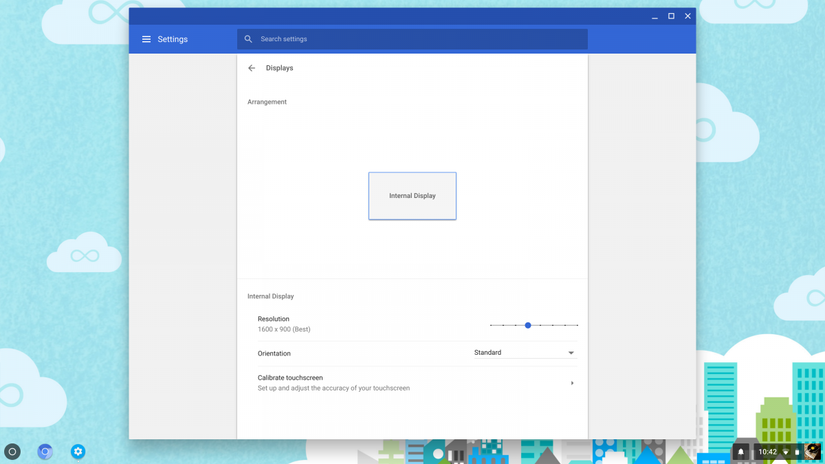Open the Orientation dropdown
This screenshot has width=825, height=464.
pyautogui.click(x=524, y=353)
